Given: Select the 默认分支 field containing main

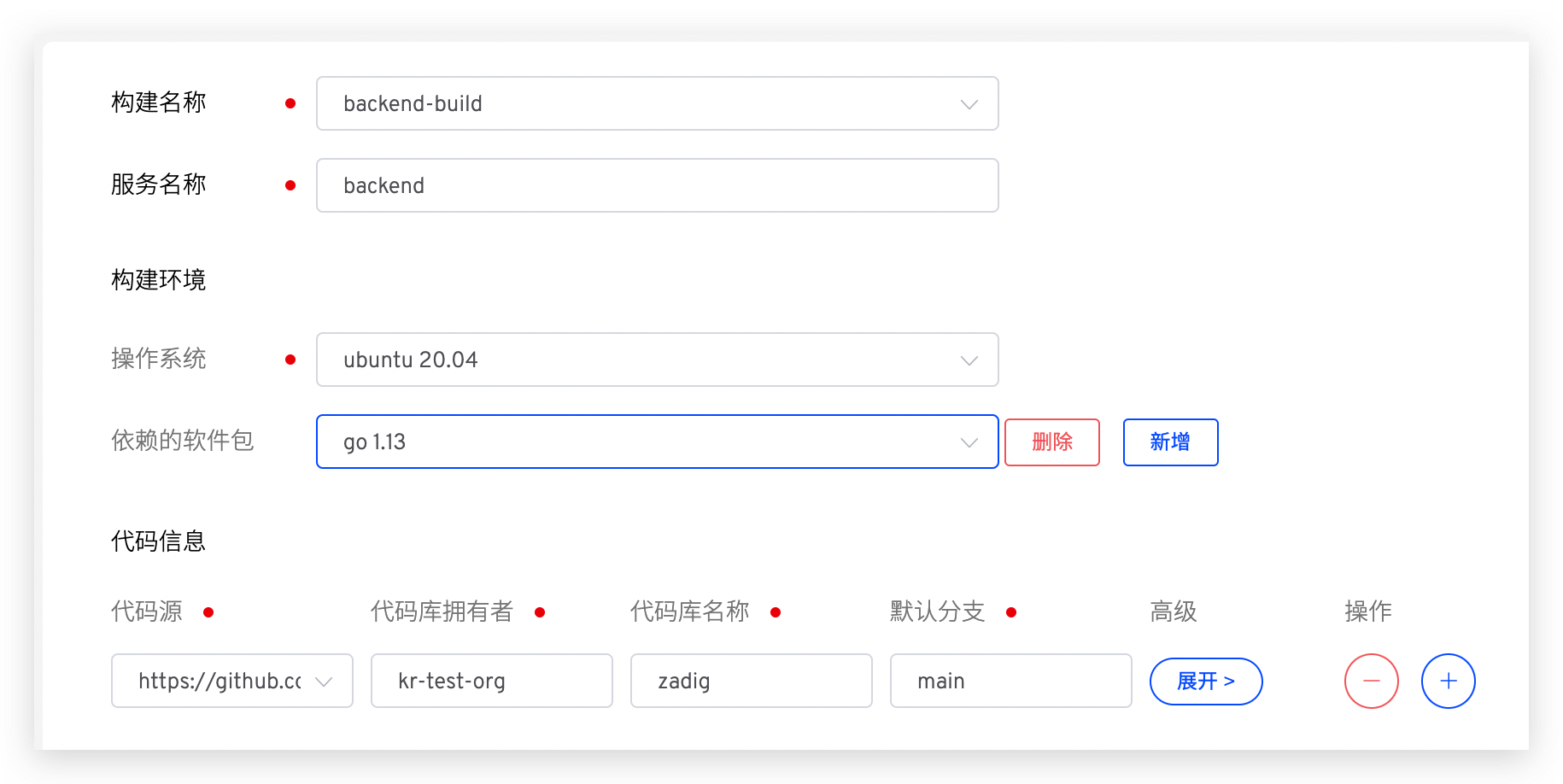Looking at the screenshot, I should 1010,681.
